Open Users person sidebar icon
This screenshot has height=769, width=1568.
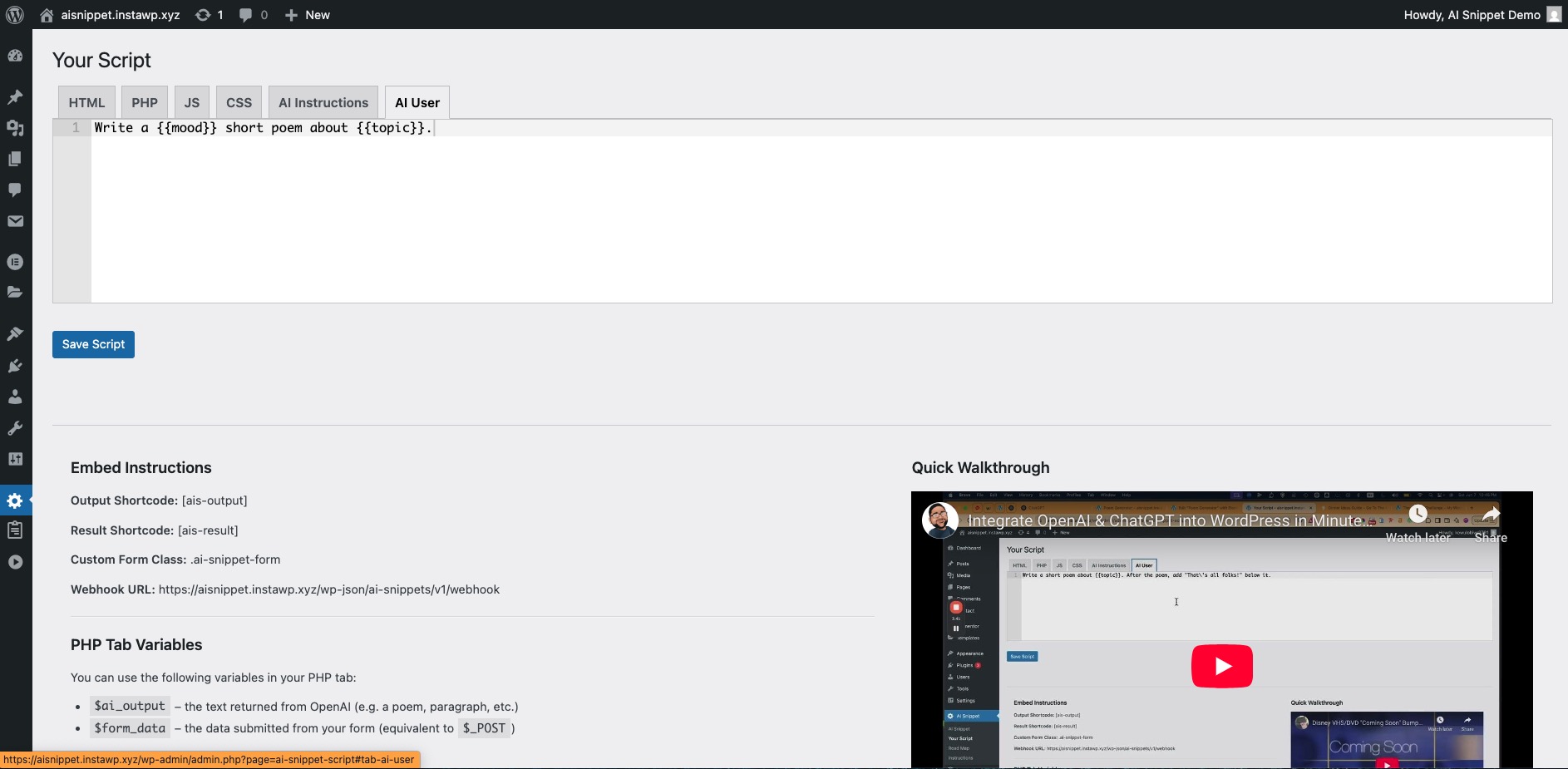tap(15, 397)
